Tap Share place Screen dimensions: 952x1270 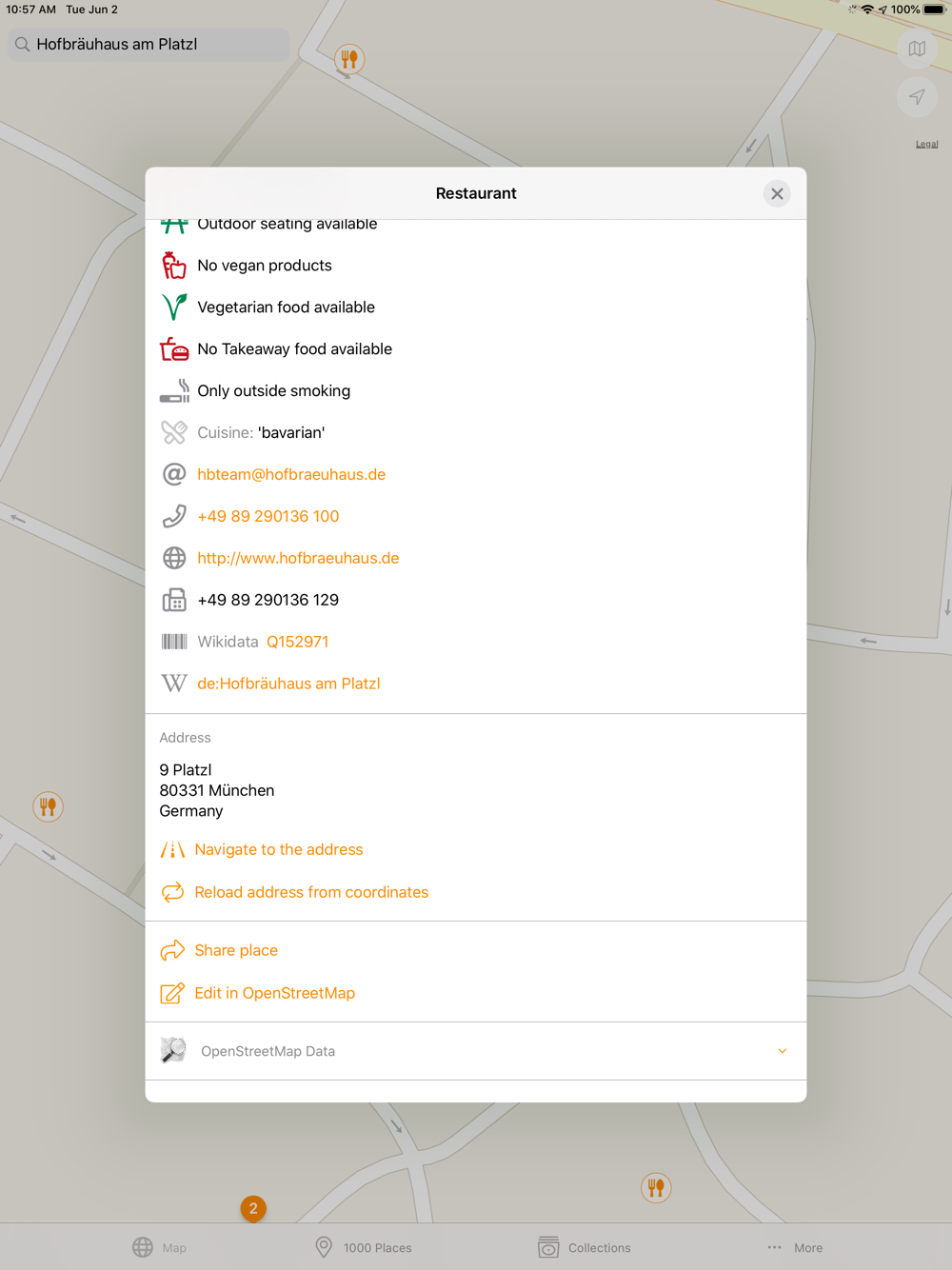click(x=236, y=950)
